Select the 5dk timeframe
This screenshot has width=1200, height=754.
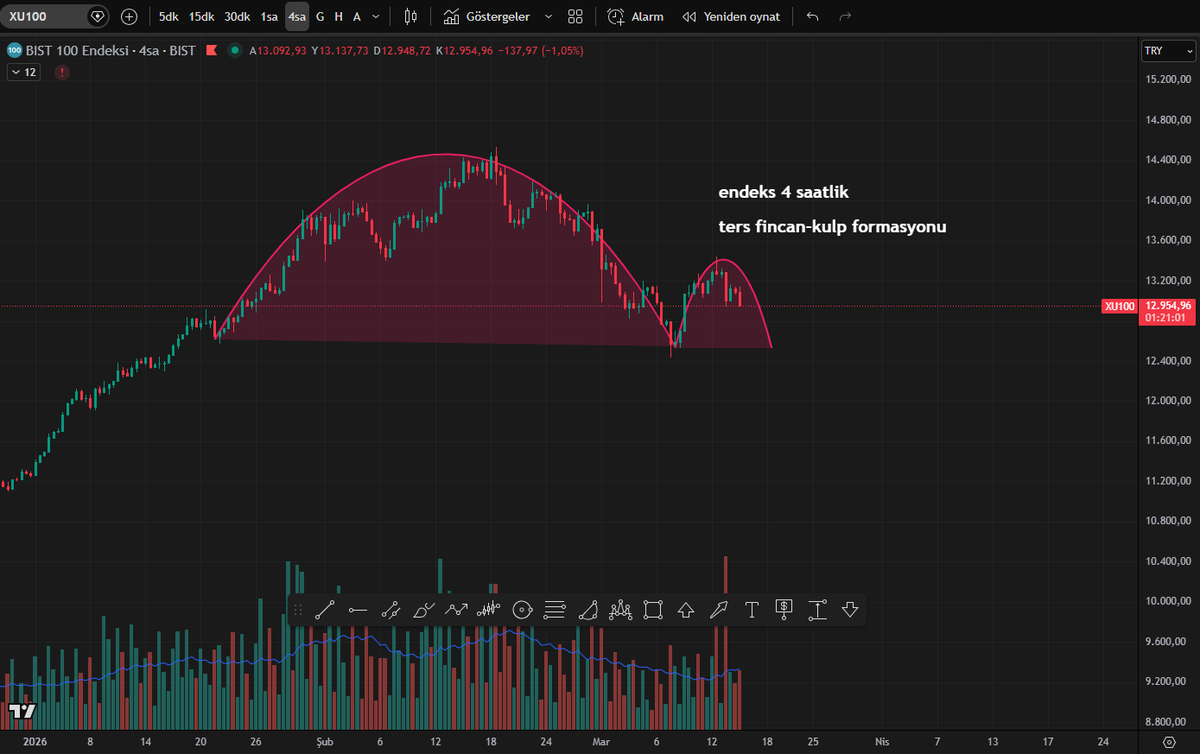pos(169,17)
